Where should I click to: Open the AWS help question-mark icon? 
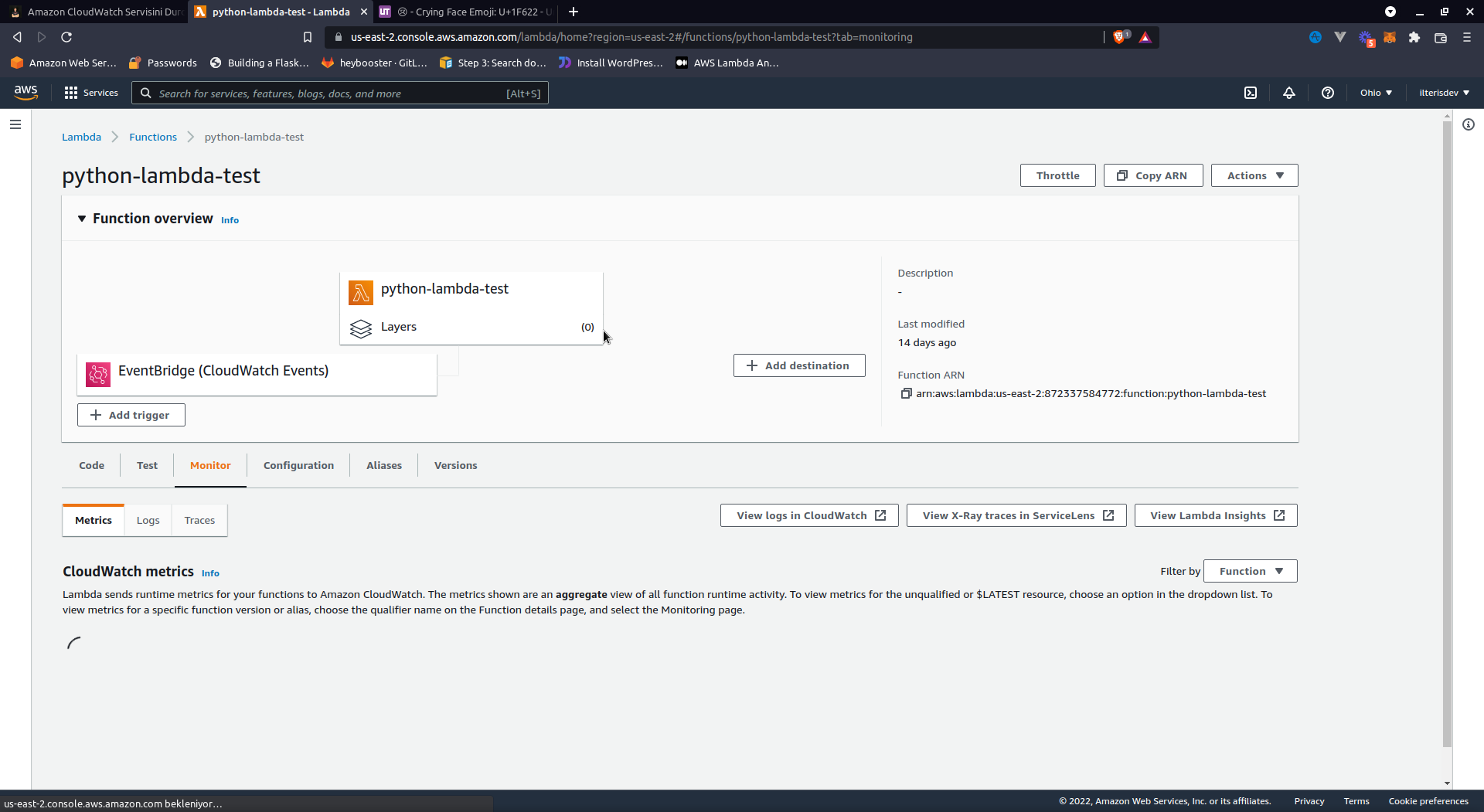click(1328, 93)
